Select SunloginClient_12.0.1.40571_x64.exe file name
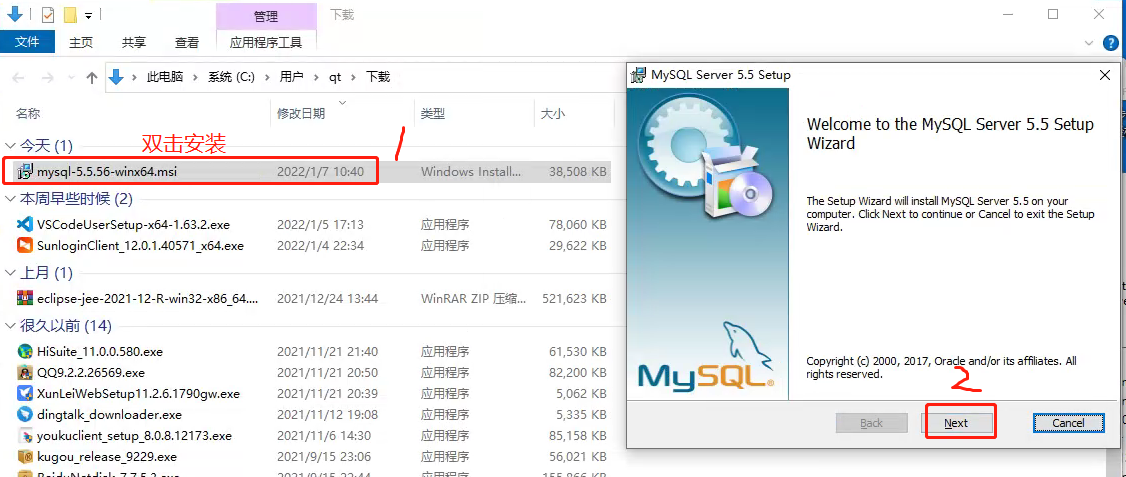 point(141,246)
